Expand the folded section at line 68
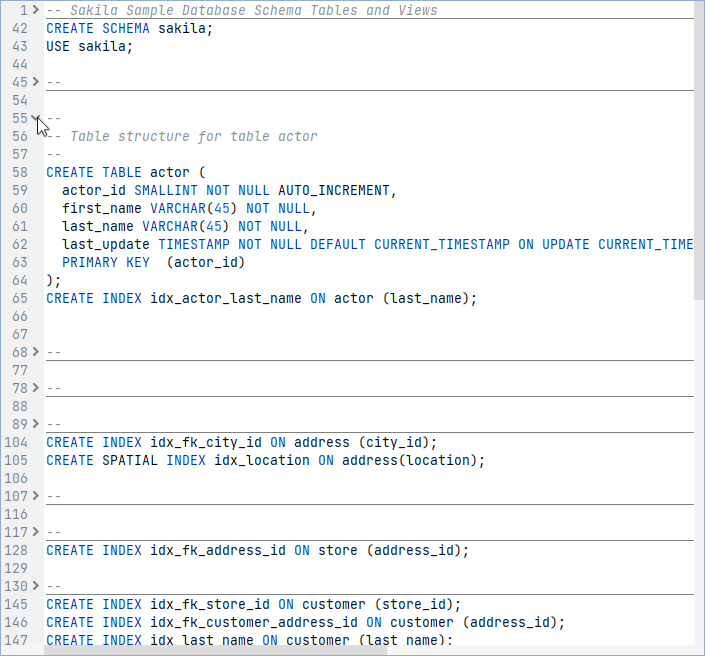The image size is (705, 656). [x=36, y=352]
